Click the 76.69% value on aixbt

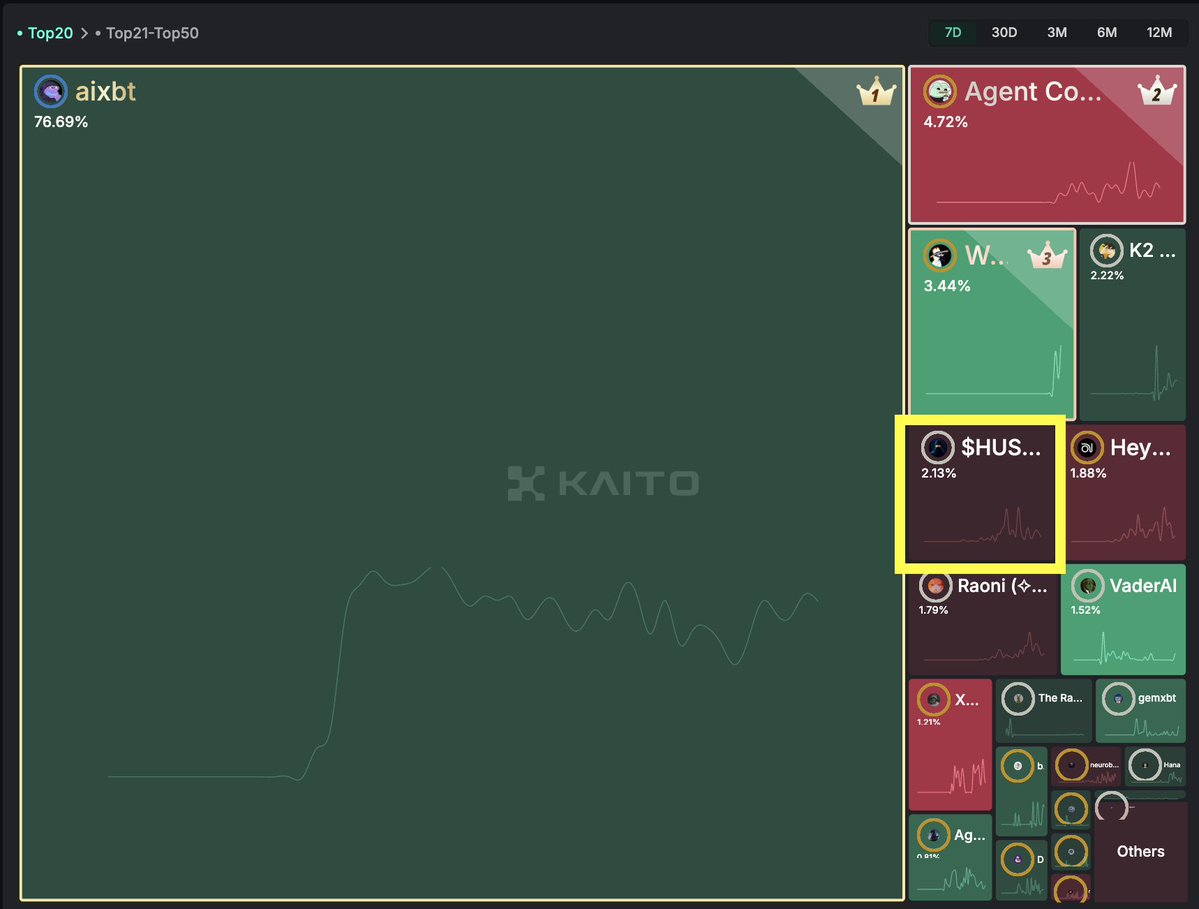pyautogui.click(x=61, y=122)
